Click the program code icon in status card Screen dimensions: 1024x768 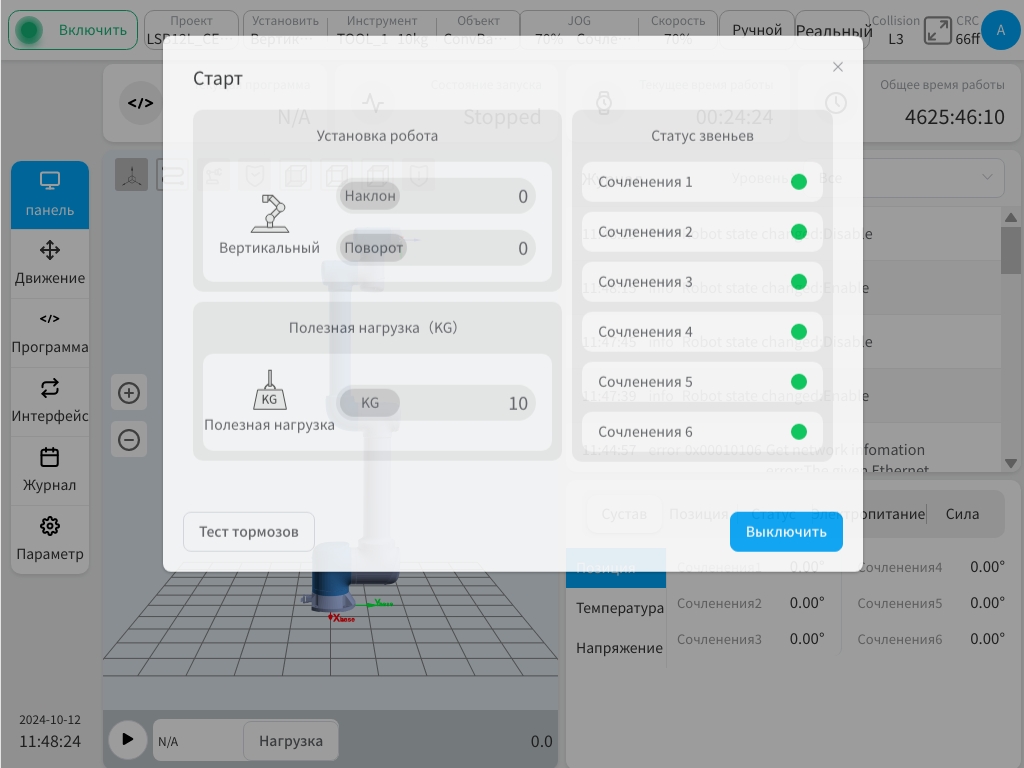coord(140,103)
